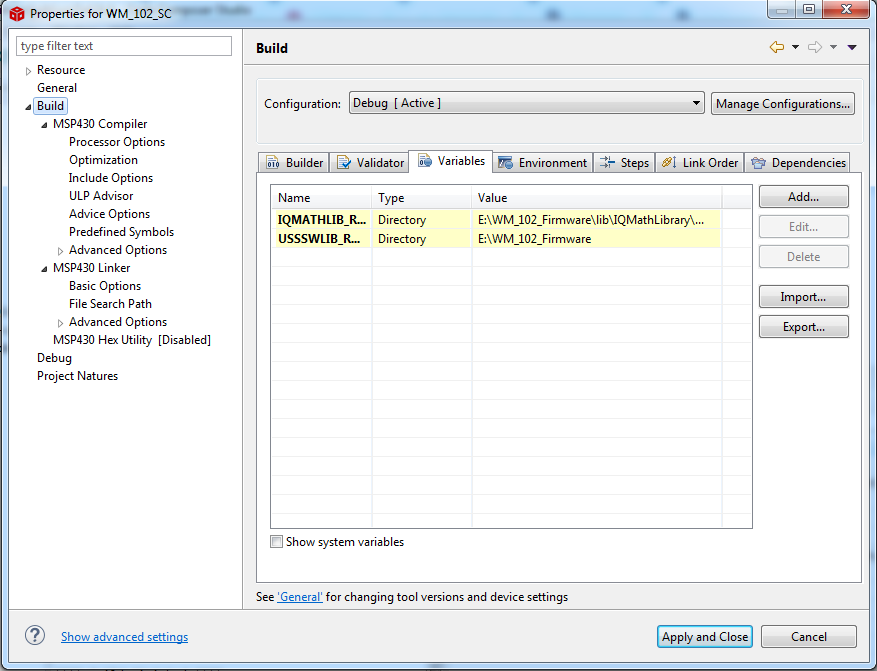The width and height of the screenshot is (877, 671).
Task: Open the view menu chevron at top right
Action: [x=851, y=46]
